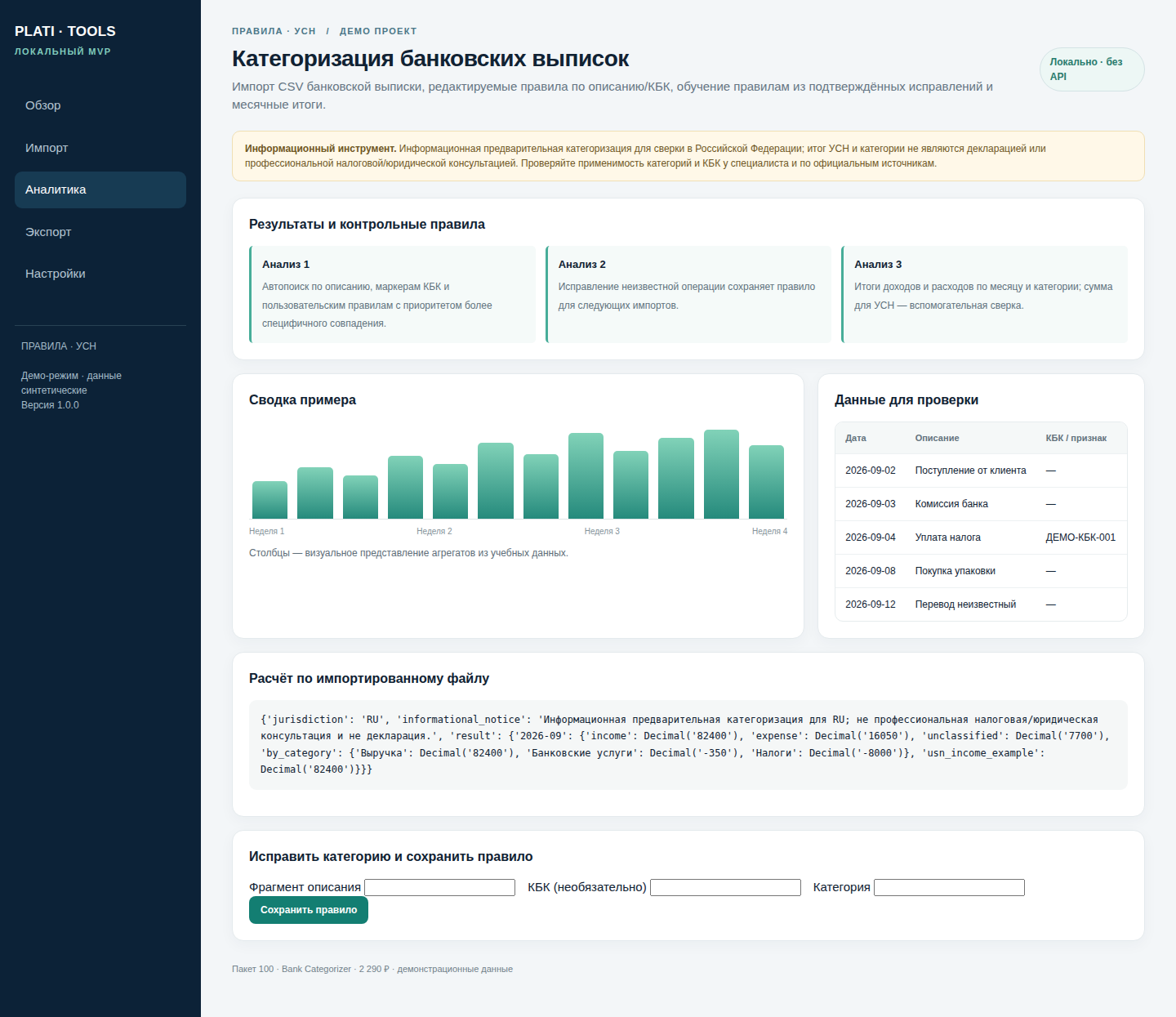
Task: Go to Импорт in the sidebar
Action: [100, 148]
